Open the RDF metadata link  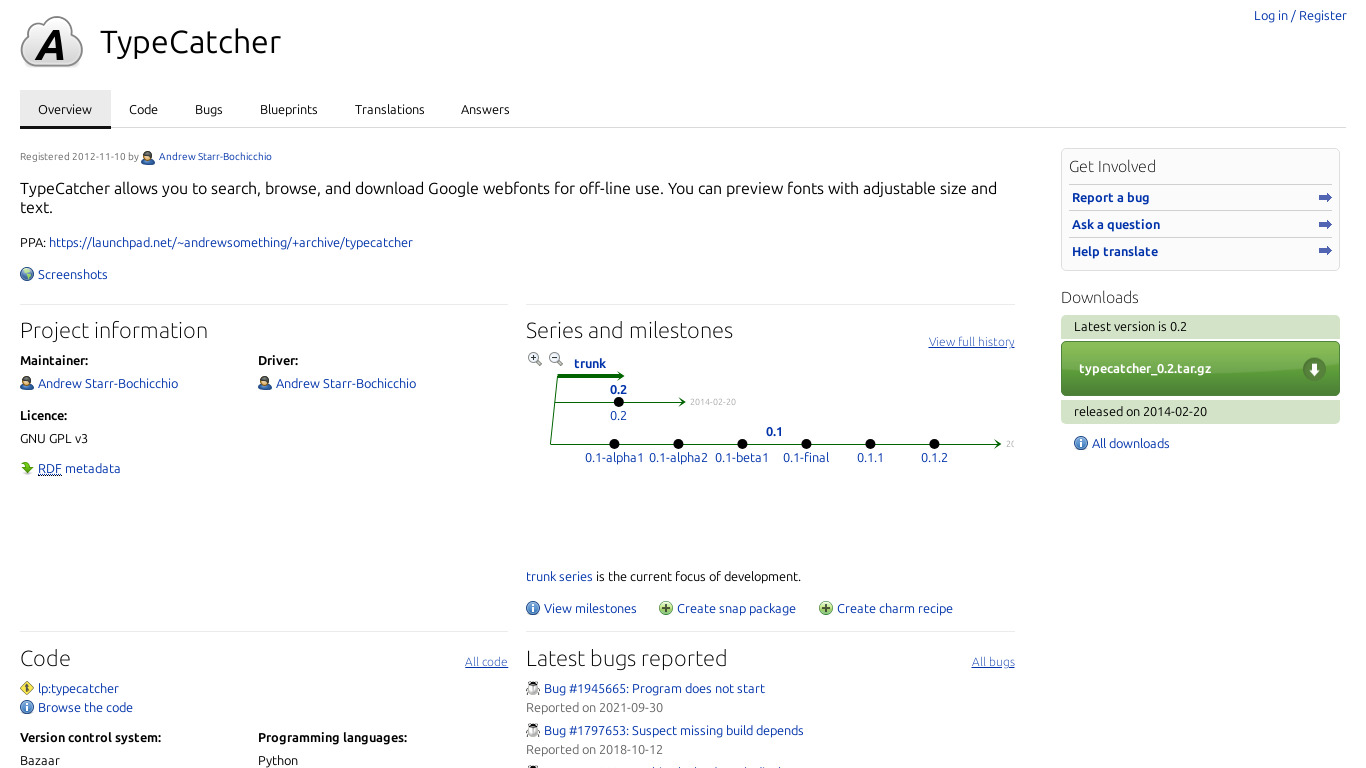click(79, 468)
